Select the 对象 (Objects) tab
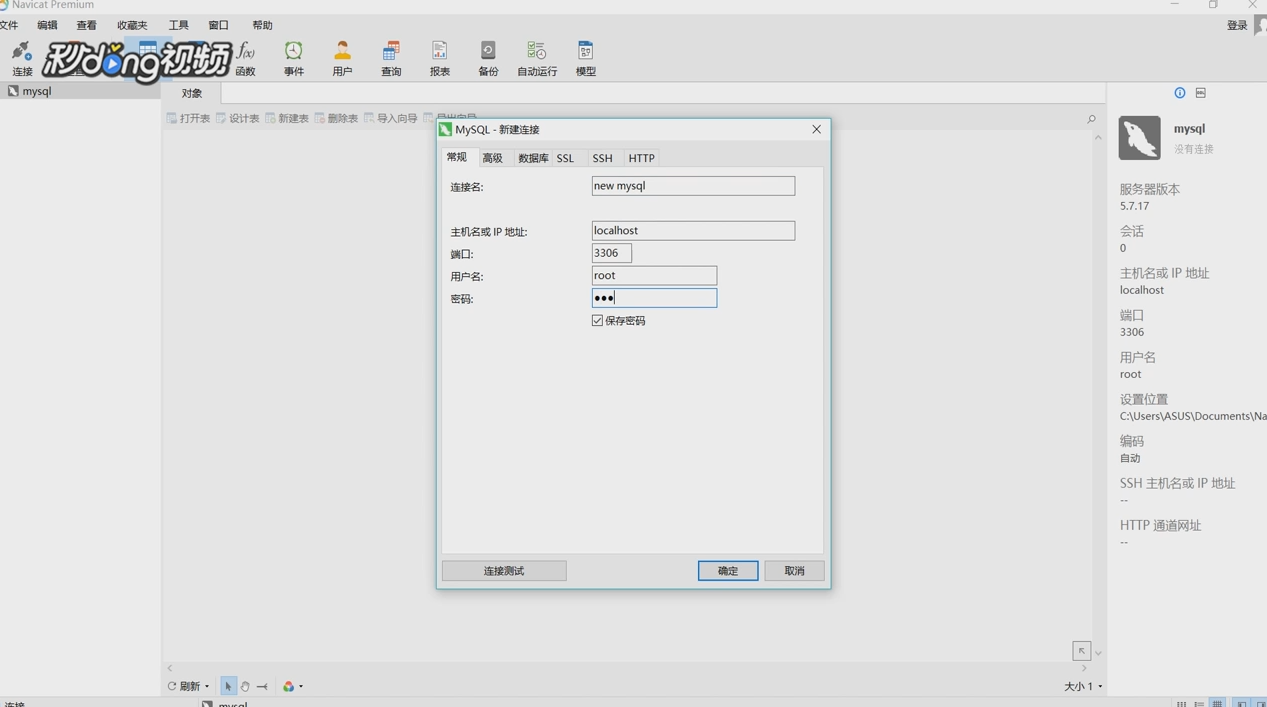Screen dimensions: 1267x707 [191, 93]
